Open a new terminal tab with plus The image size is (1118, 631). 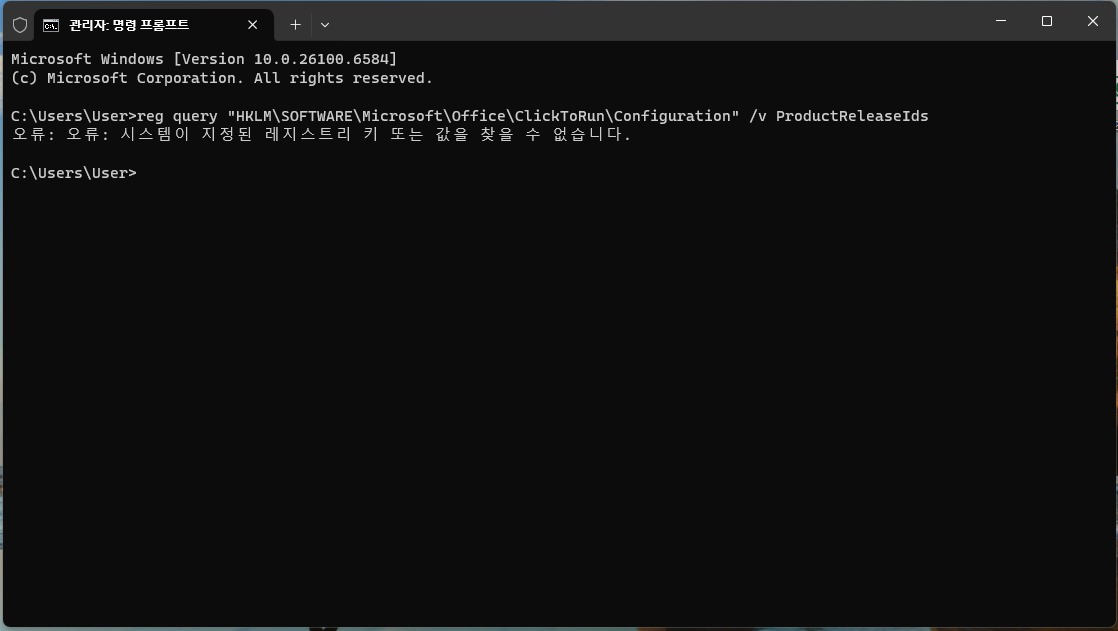tap(295, 25)
